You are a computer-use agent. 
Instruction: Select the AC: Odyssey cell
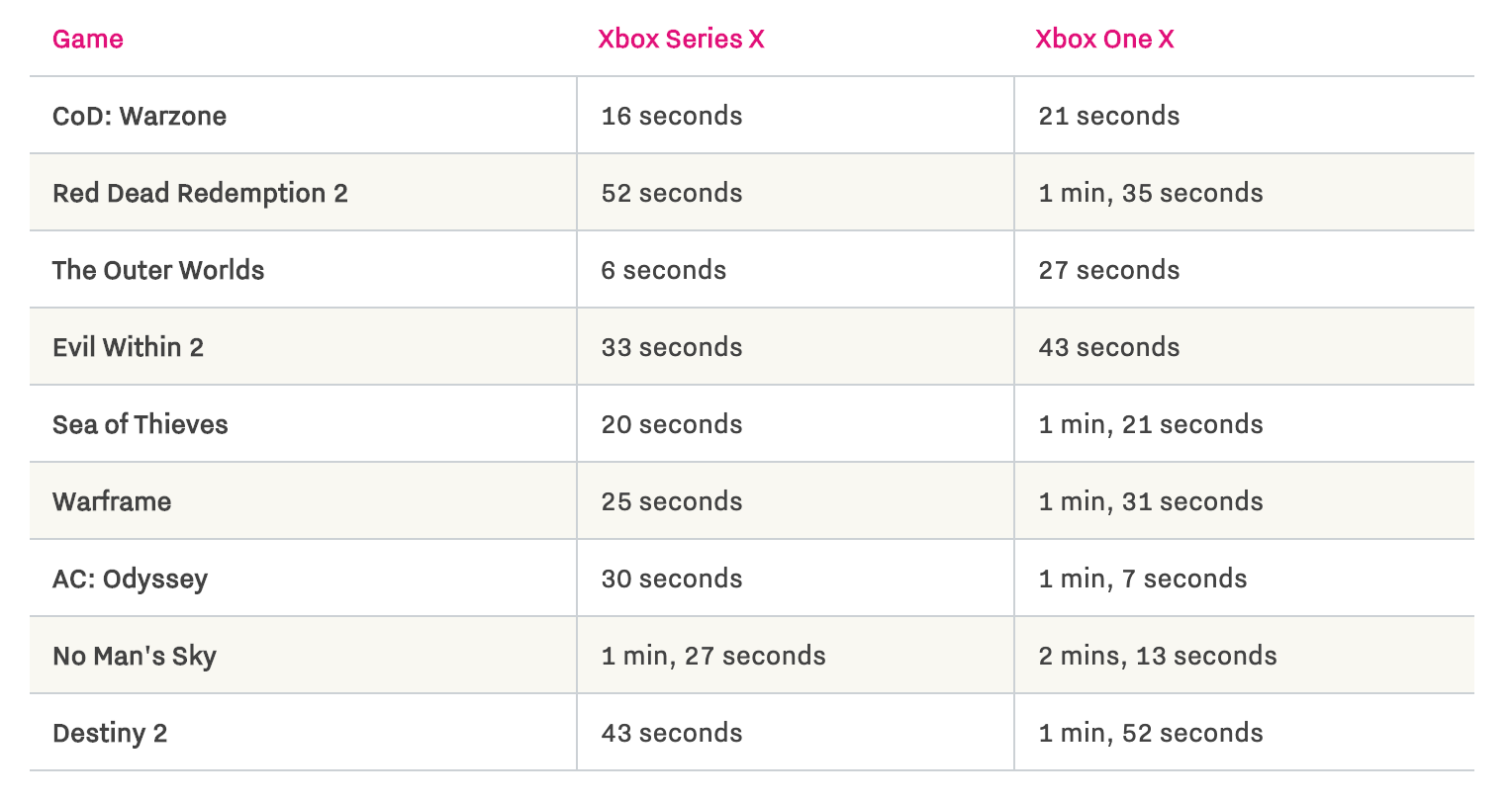click(x=130, y=580)
